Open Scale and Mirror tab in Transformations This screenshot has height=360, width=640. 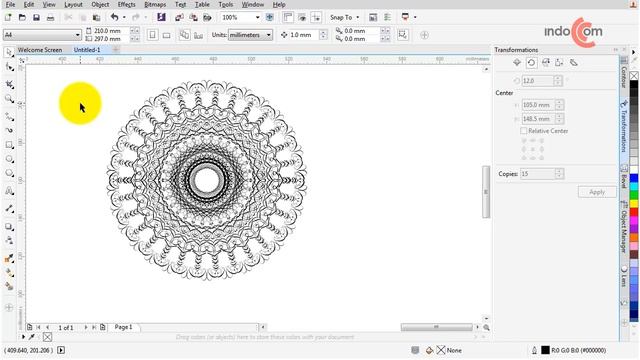pyautogui.click(x=545, y=62)
